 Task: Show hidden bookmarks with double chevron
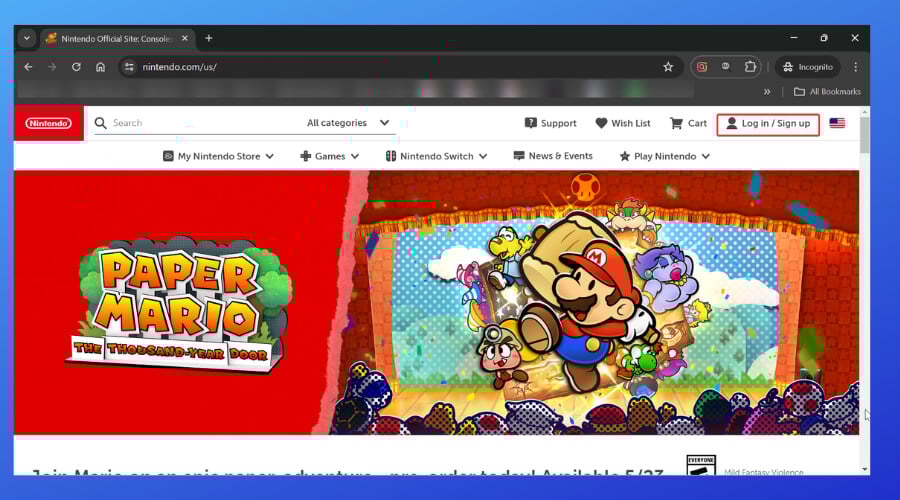pyautogui.click(x=767, y=92)
